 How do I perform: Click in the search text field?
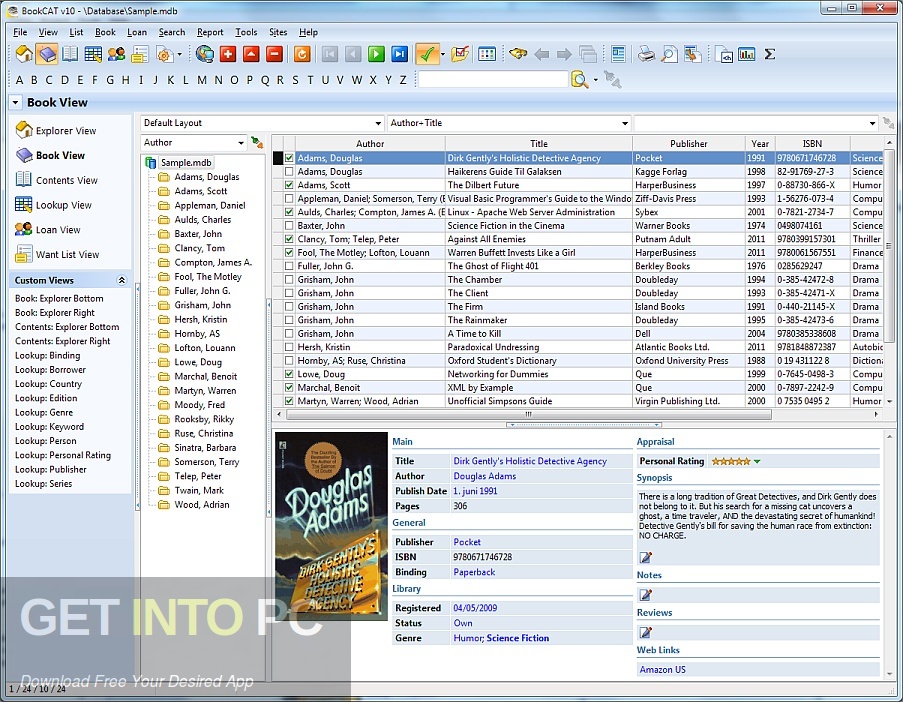pyautogui.click(x=493, y=79)
